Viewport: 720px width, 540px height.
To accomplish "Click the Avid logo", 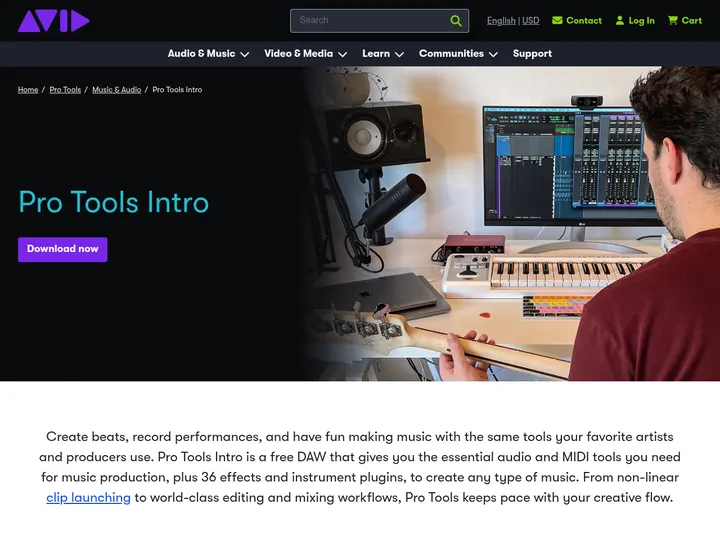I will pyautogui.click(x=53, y=21).
